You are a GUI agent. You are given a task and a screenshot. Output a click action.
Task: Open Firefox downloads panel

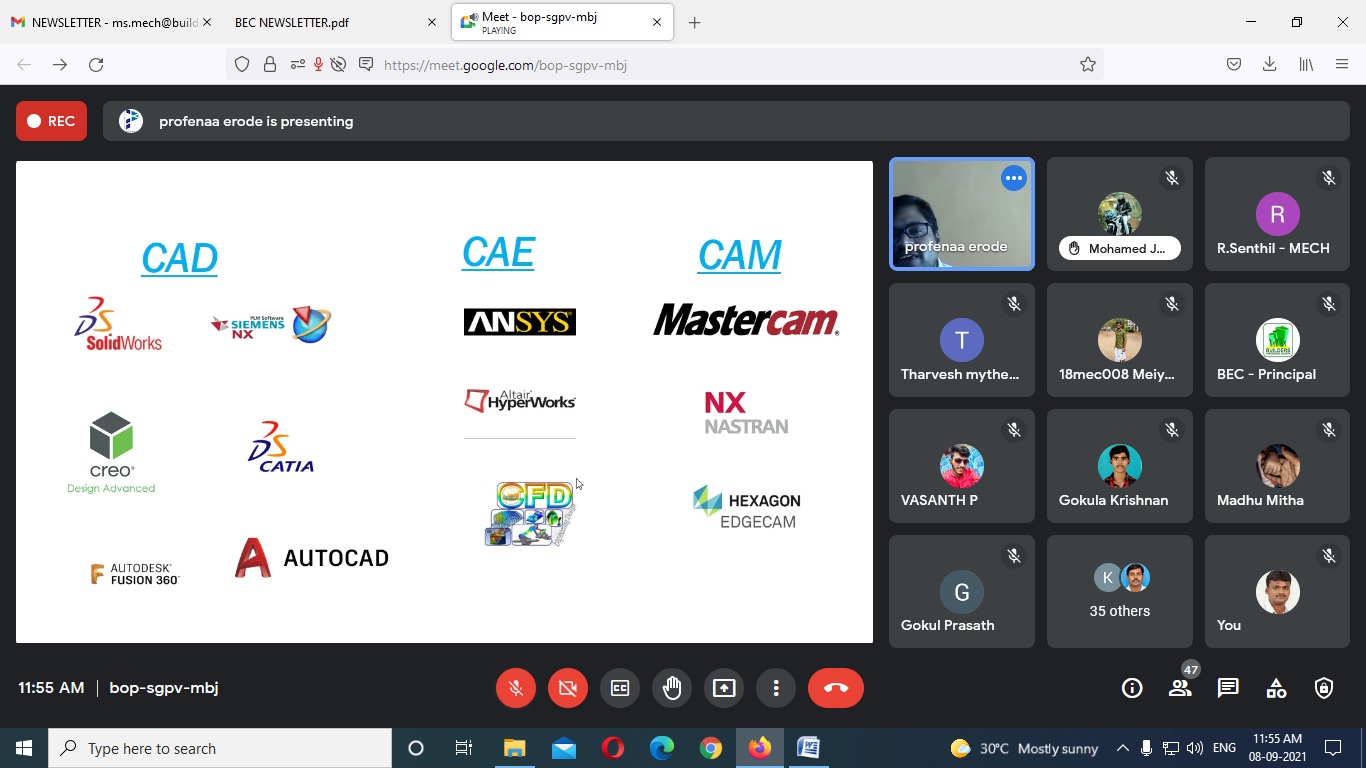[x=1269, y=64]
